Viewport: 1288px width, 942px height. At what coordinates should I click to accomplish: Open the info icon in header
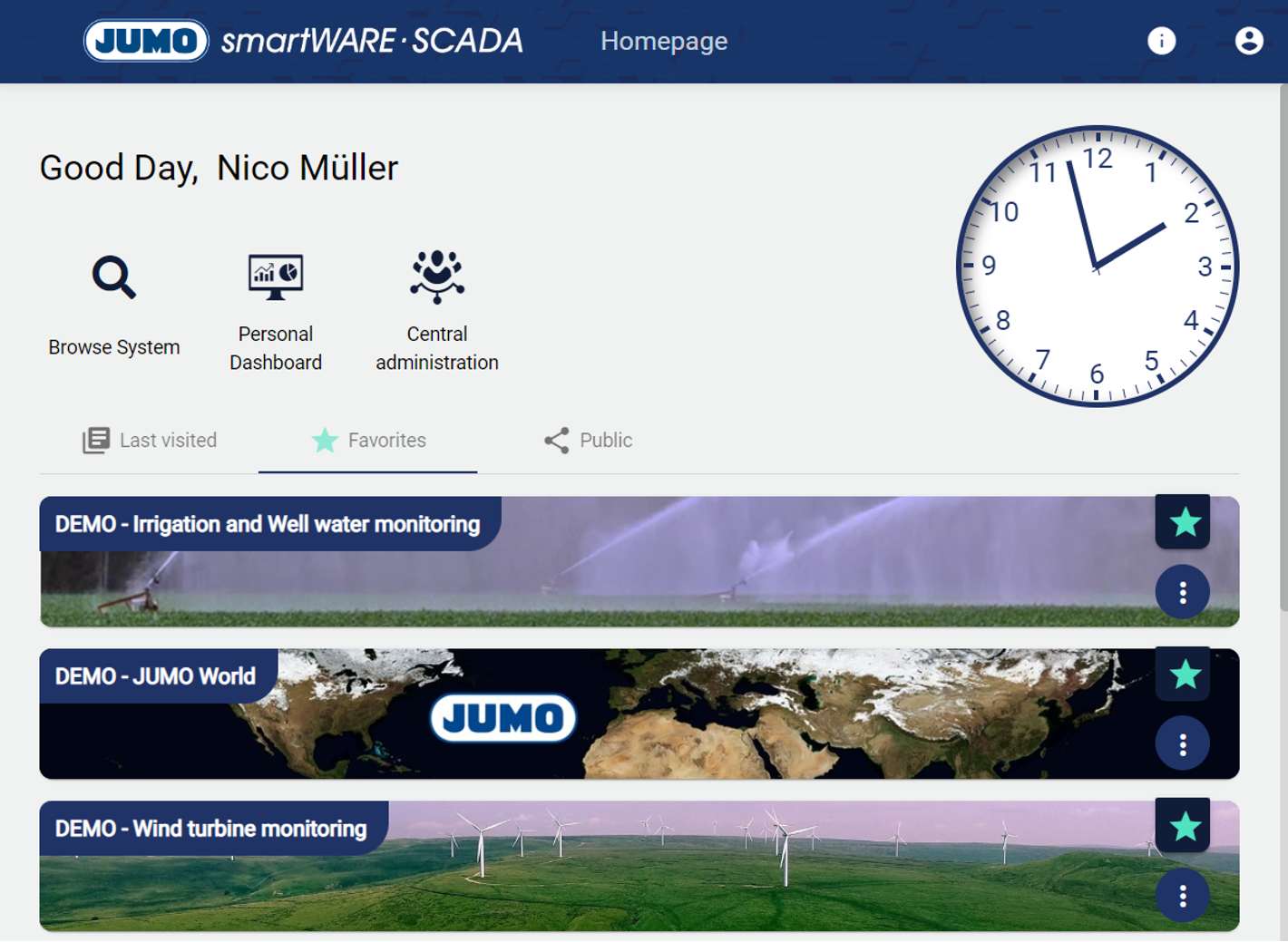[x=1161, y=41]
